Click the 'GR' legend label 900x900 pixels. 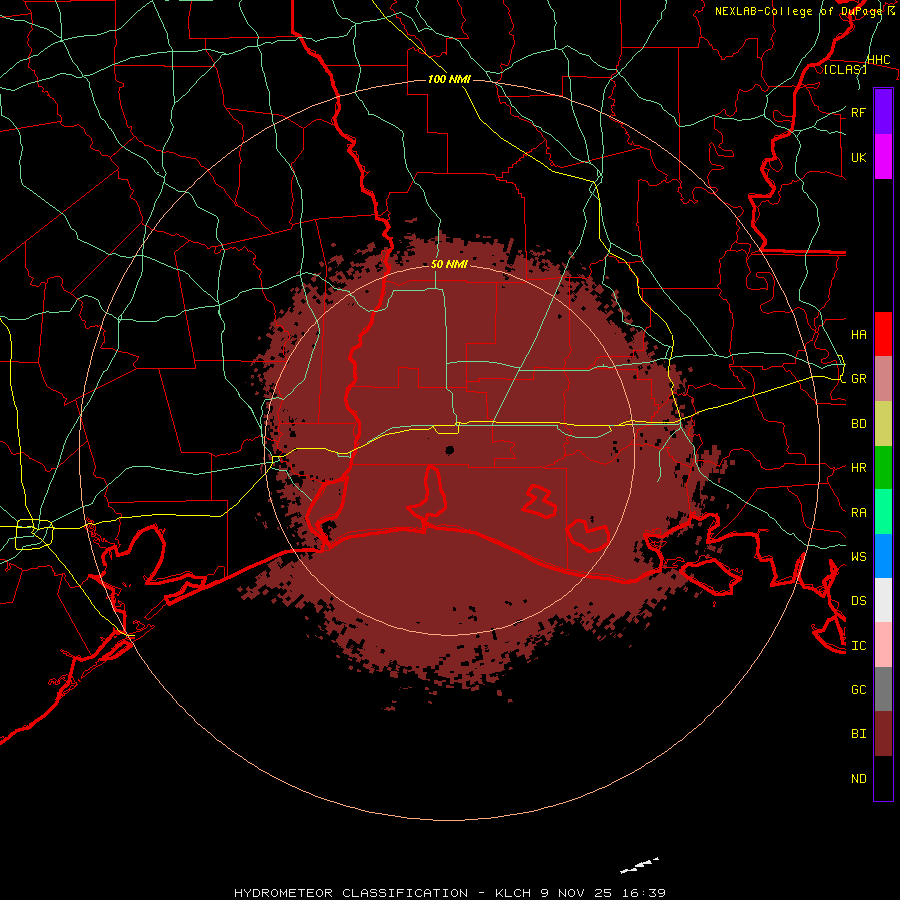[859, 379]
